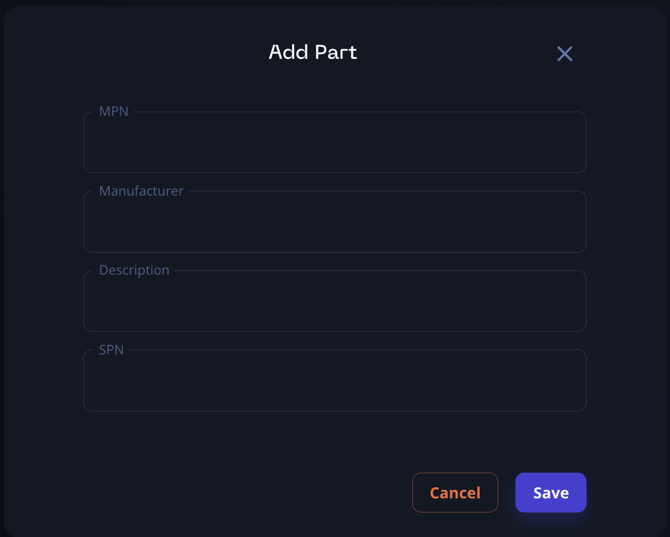Close the Add Part dialog via X icon
Image resolution: width=670 pixels, height=537 pixels.
click(x=565, y=54)
